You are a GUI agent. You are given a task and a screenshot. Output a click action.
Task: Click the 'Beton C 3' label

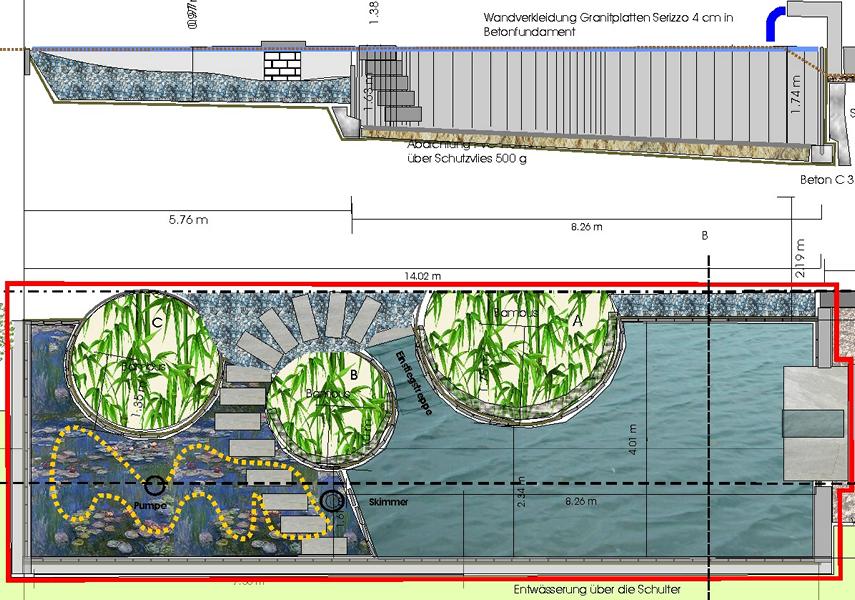coord(827,179)
